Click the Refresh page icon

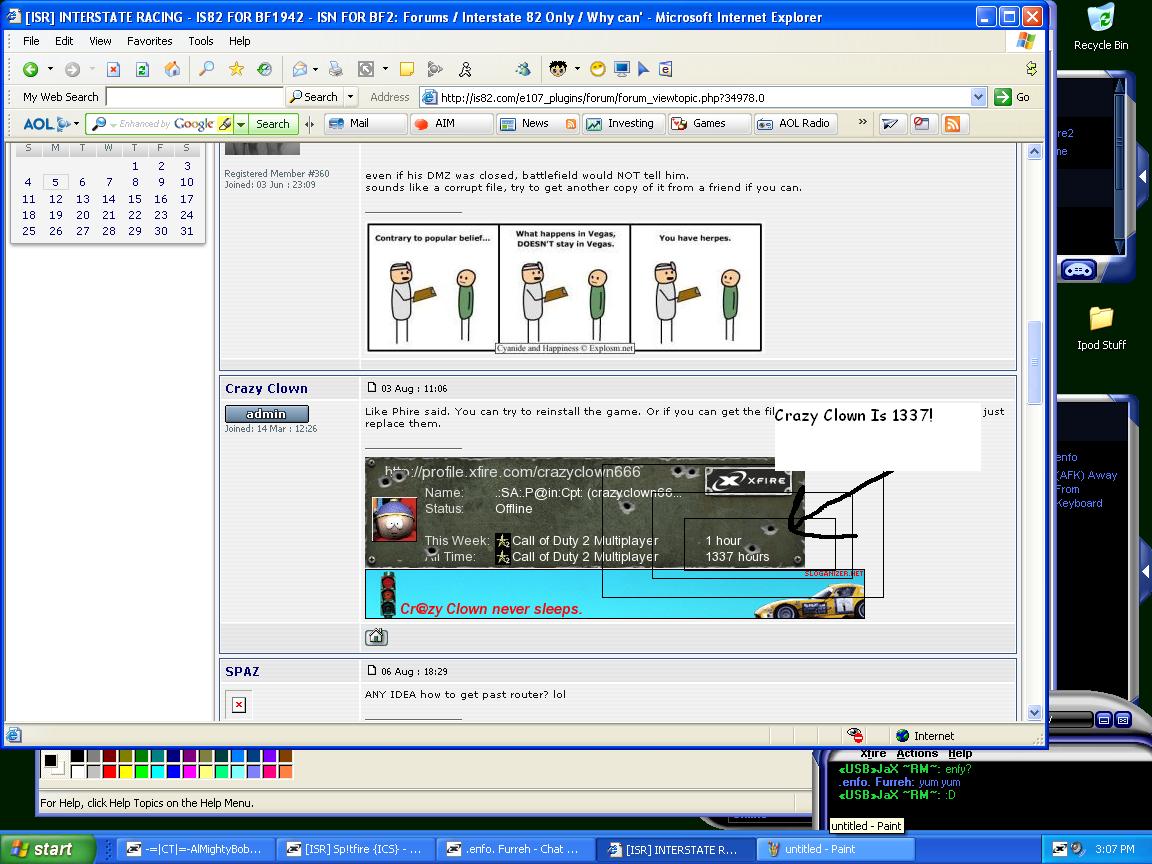tap(143, 69)
